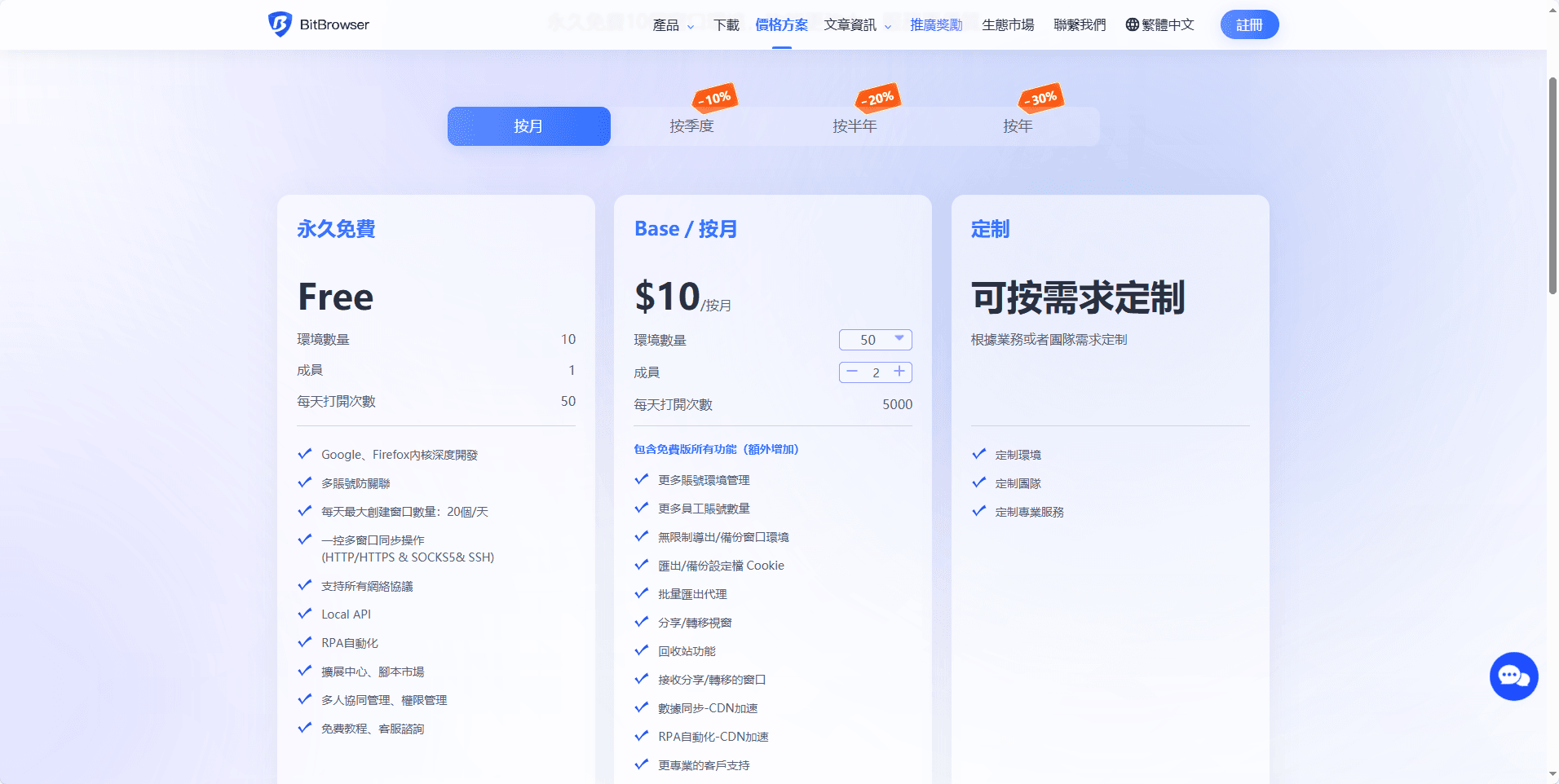Click the -30% discount badge
This screenshot has height=784, width=1559.
(x=1040, y=97)
